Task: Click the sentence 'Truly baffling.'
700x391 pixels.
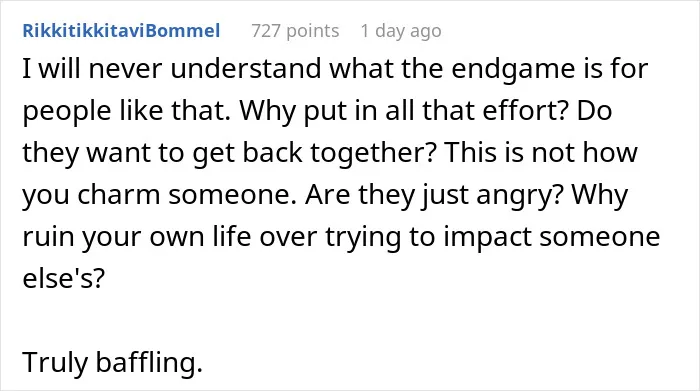Action: pos(113,362)
